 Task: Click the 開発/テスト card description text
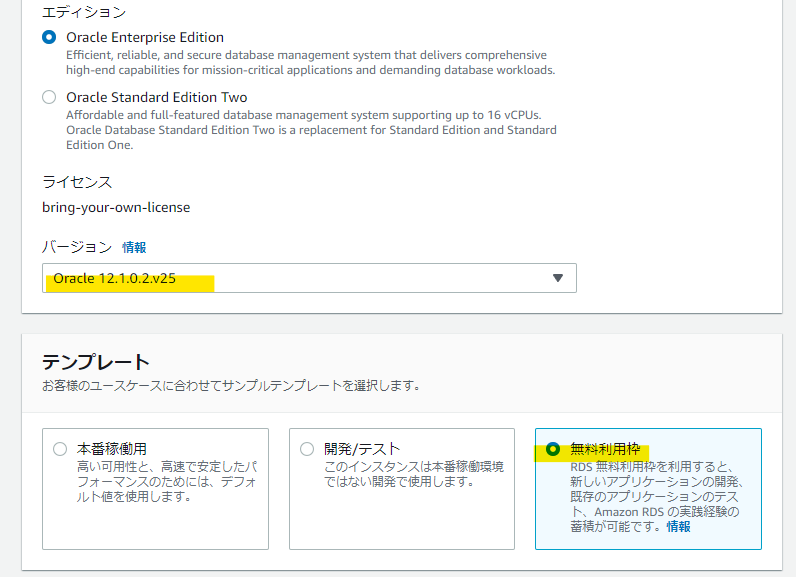413,474
